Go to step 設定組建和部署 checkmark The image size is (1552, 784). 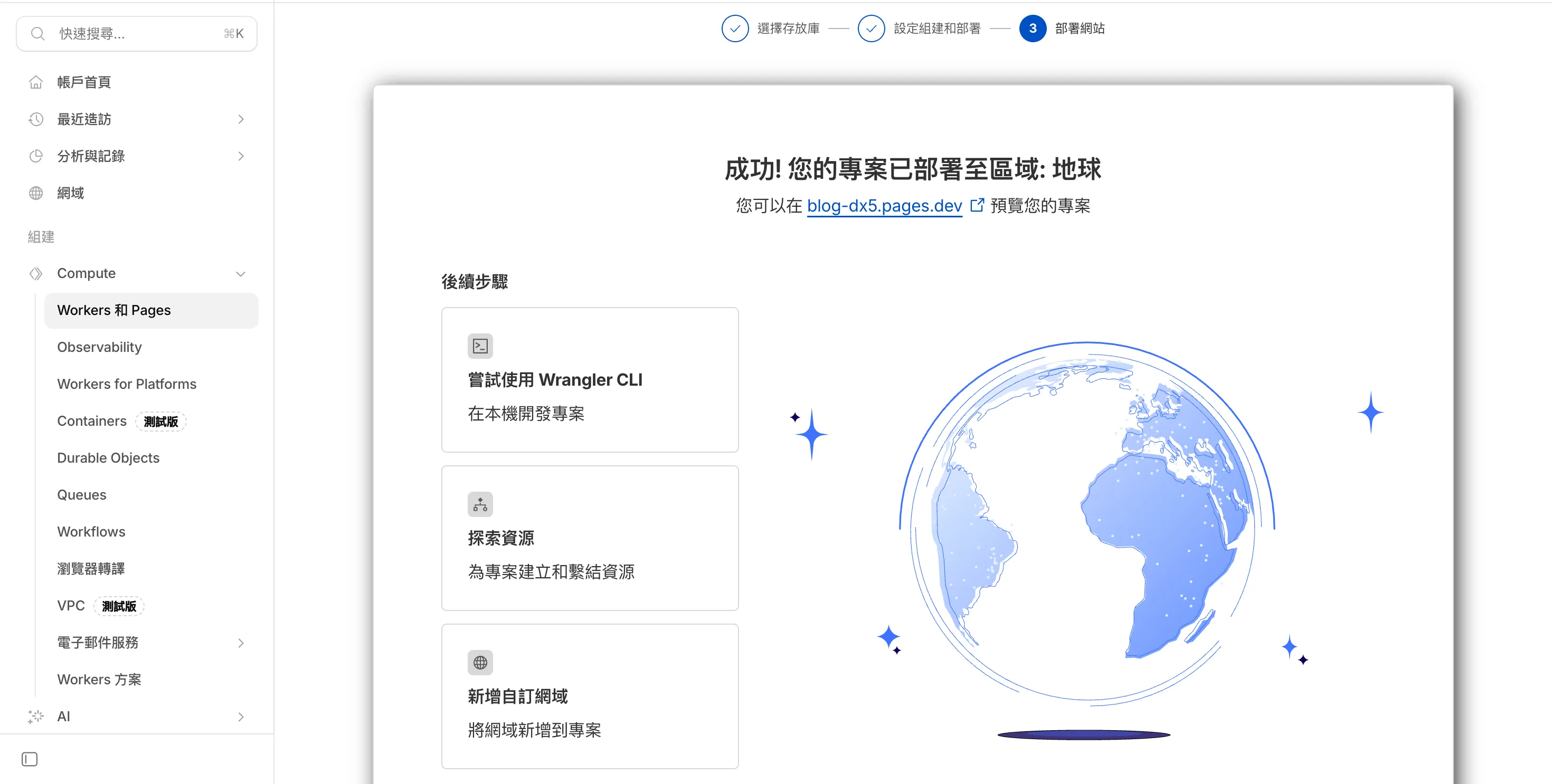(871, 28)
